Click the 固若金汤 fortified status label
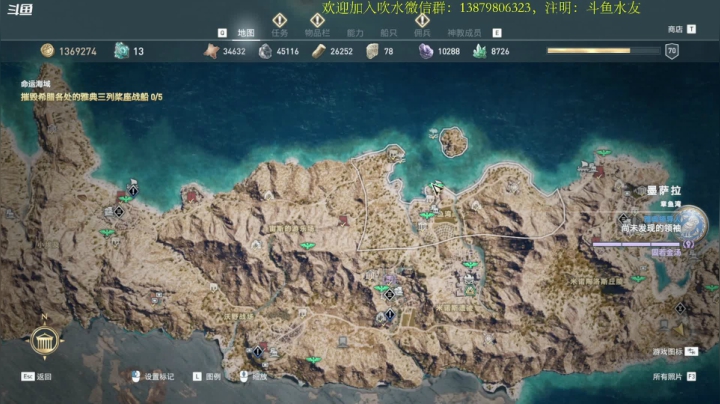The width and height of the screenshot is (720, 404). point(666,252)
